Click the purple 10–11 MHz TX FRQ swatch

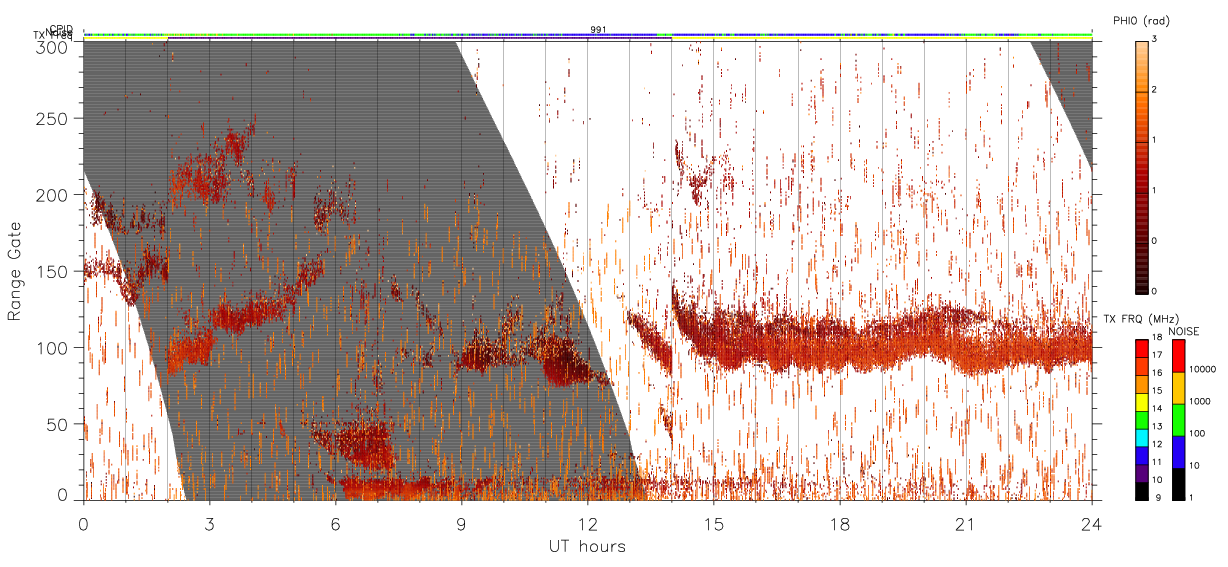click(1142, 473)
